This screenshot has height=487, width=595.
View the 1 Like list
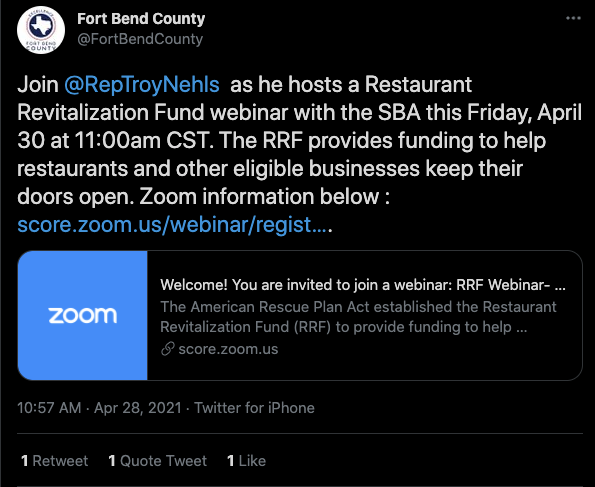[246, 461]
